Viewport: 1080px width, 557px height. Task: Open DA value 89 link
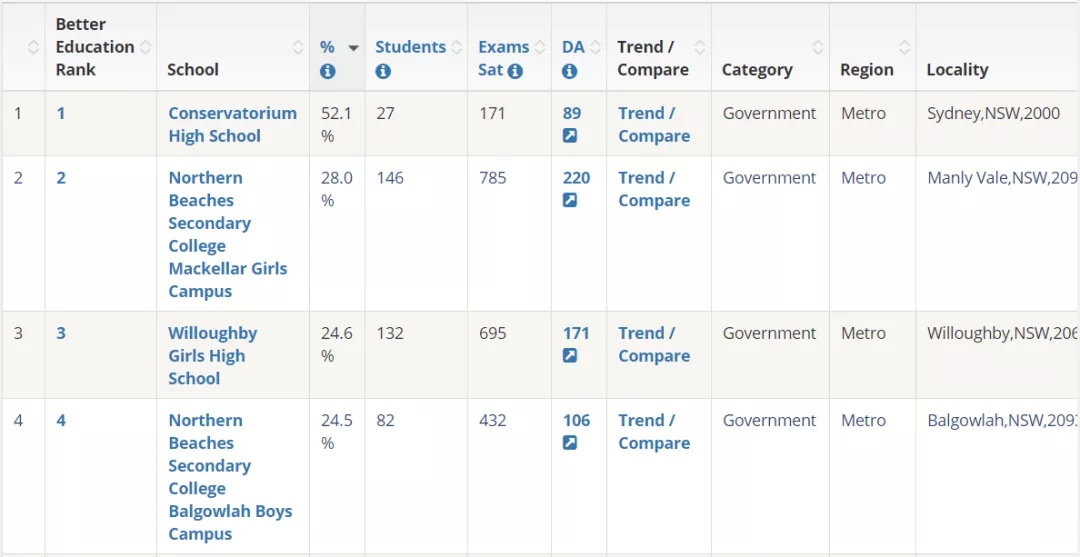(572, 113)
